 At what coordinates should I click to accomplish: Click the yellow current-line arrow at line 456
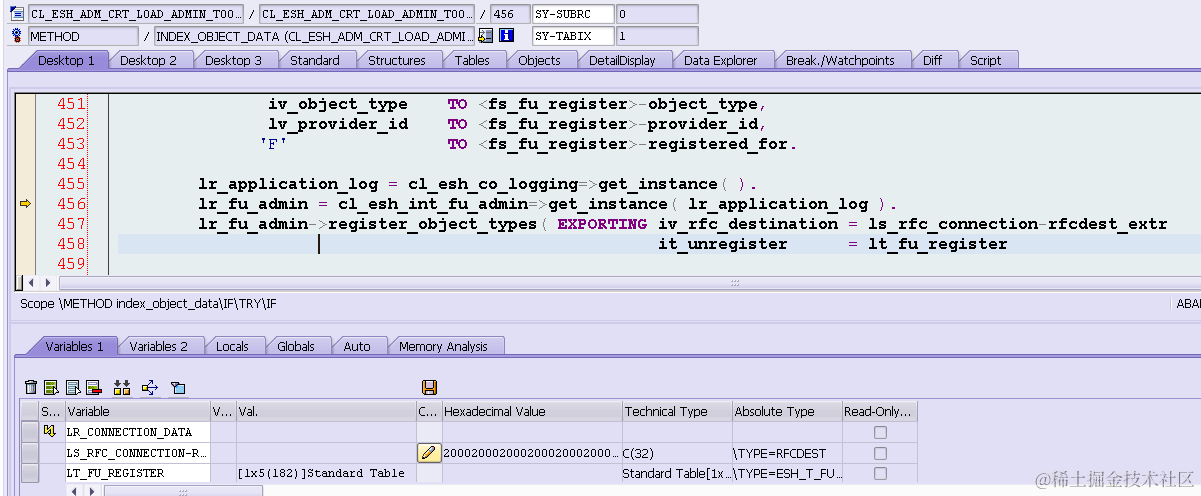click(x=26, y=204)
